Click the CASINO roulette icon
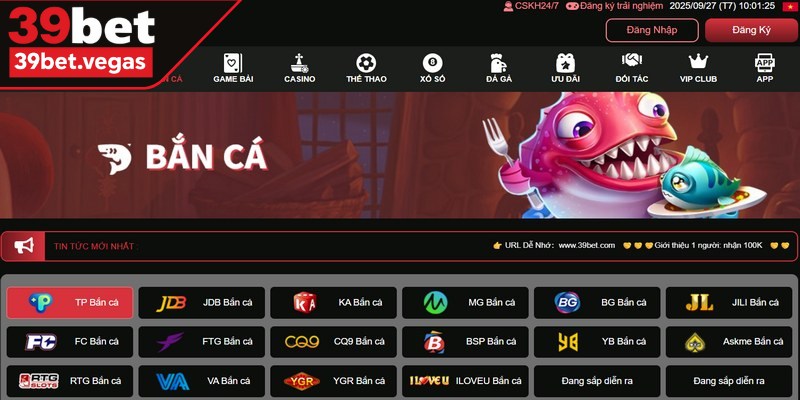 (x=299, y=63)
